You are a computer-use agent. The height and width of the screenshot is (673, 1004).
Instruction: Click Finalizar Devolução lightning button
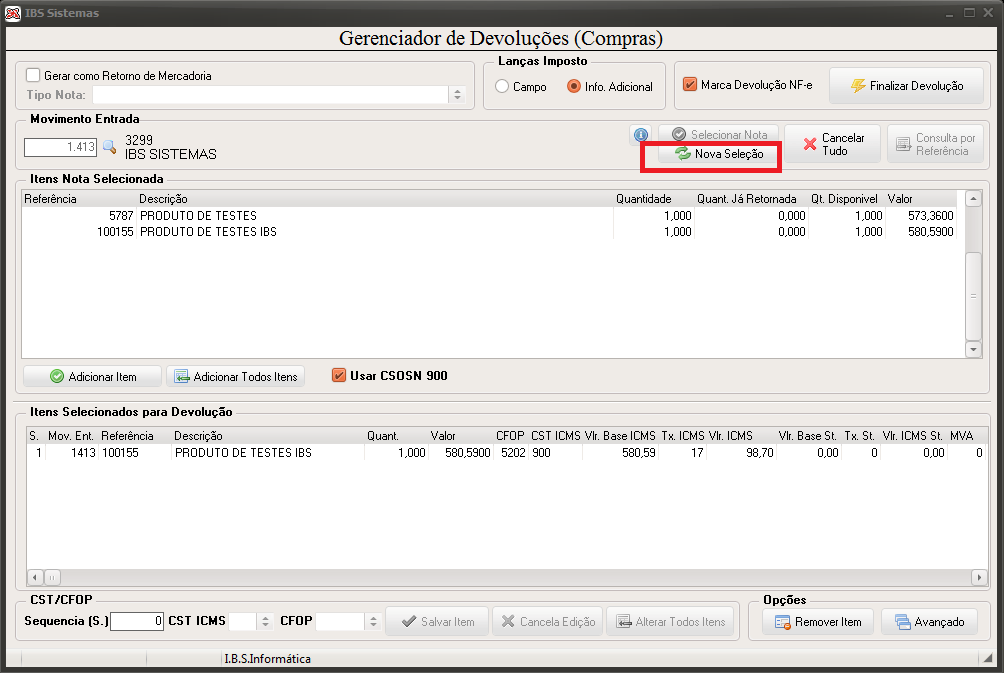coord(906,86)
